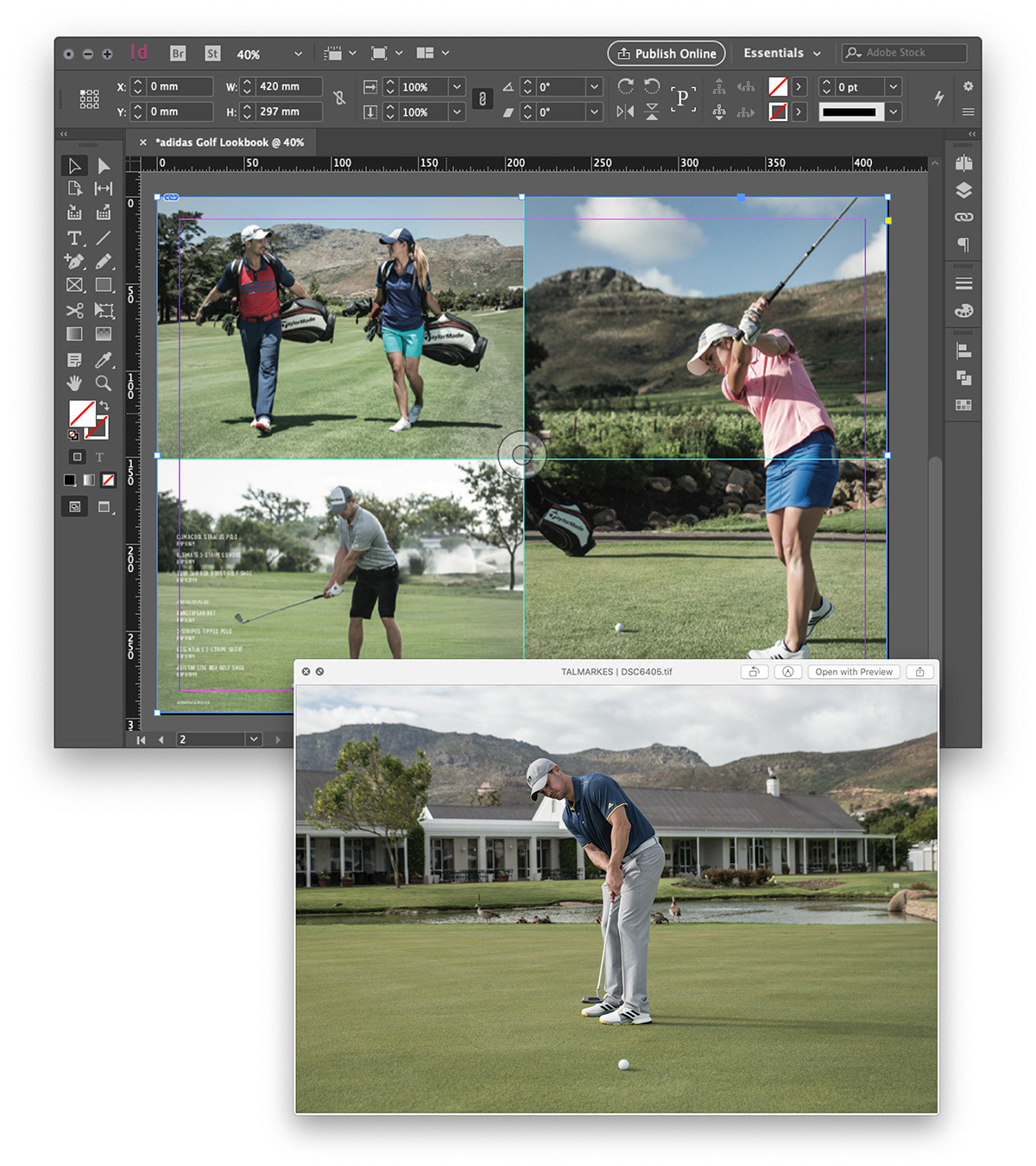Select the Note tool
Image resolution: width=1036 pixels, height=1166 pixels.
(75, 359)
